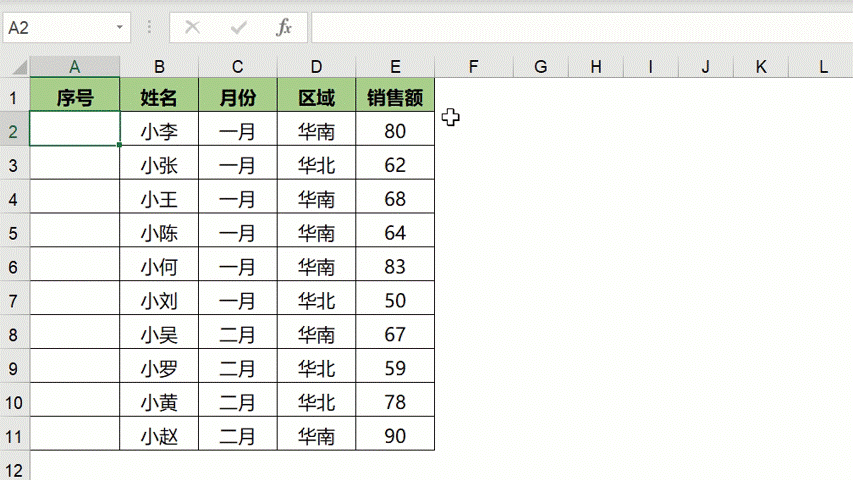
Task: Click the Name Box showing A2
Action: tap(66, 28)
